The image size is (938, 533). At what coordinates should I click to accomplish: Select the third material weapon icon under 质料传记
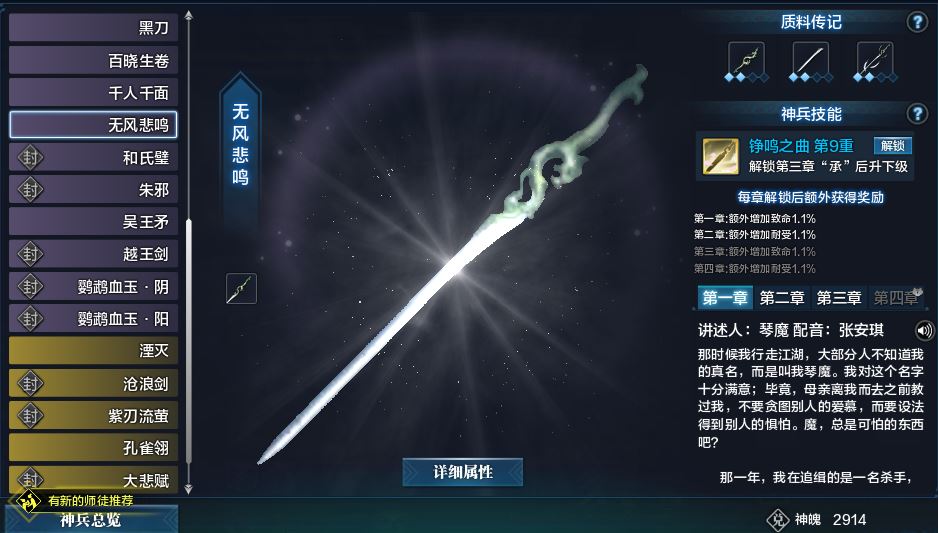[x=875, y=61]
